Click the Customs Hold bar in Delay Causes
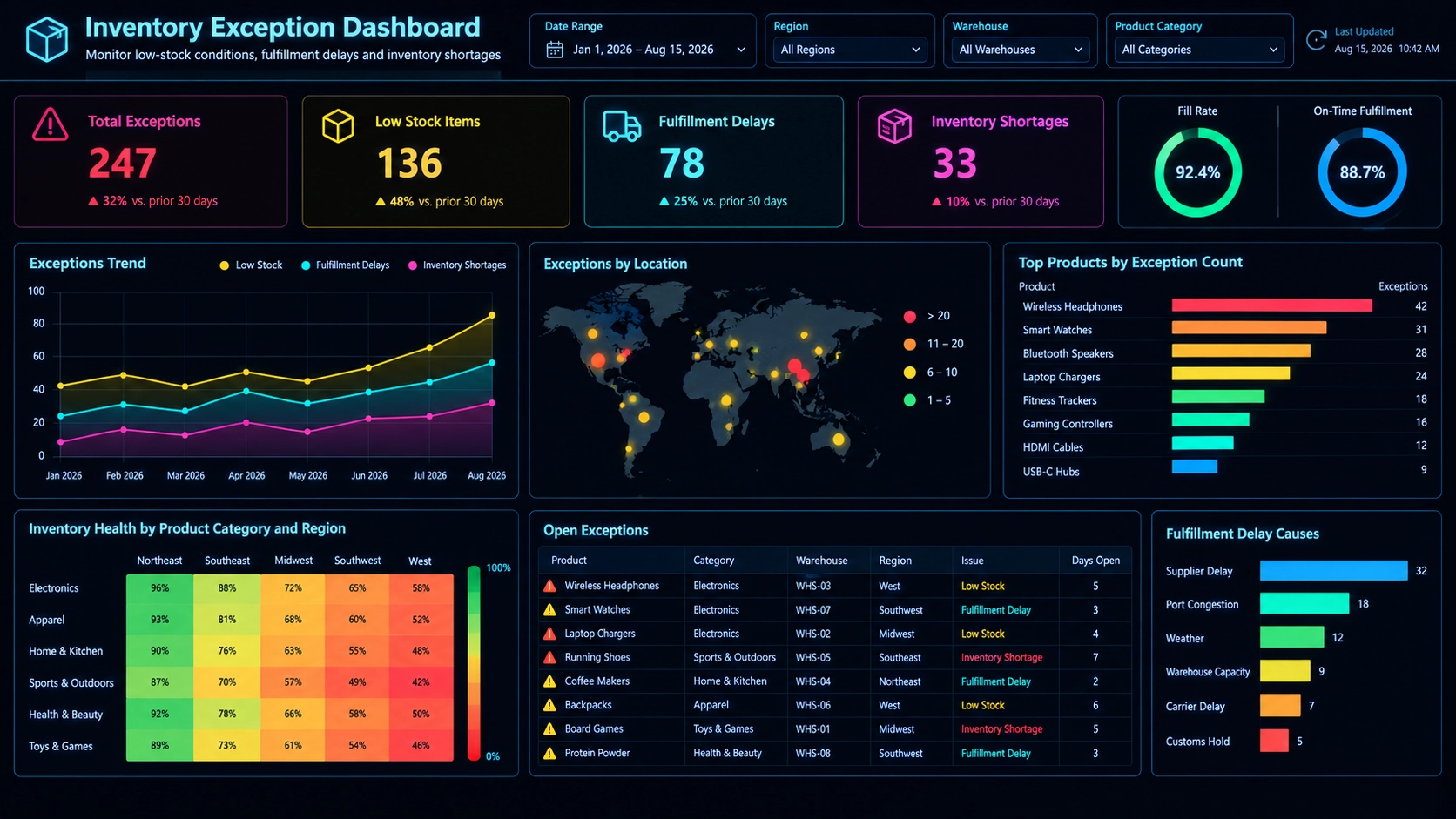The height and width of the screenshot is (819, 1456). pos(1274,741)
